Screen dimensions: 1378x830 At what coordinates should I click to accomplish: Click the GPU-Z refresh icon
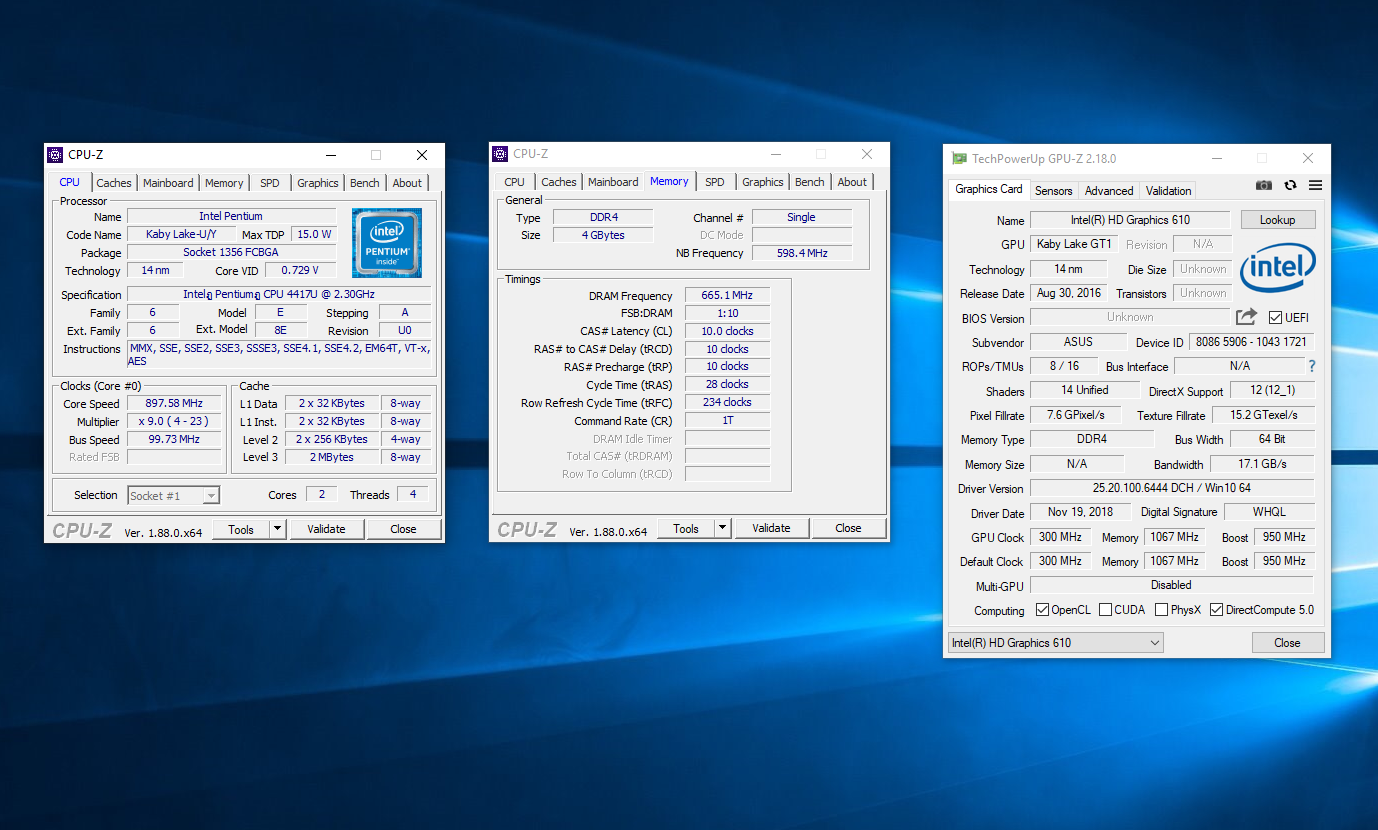click(1290, 186)
